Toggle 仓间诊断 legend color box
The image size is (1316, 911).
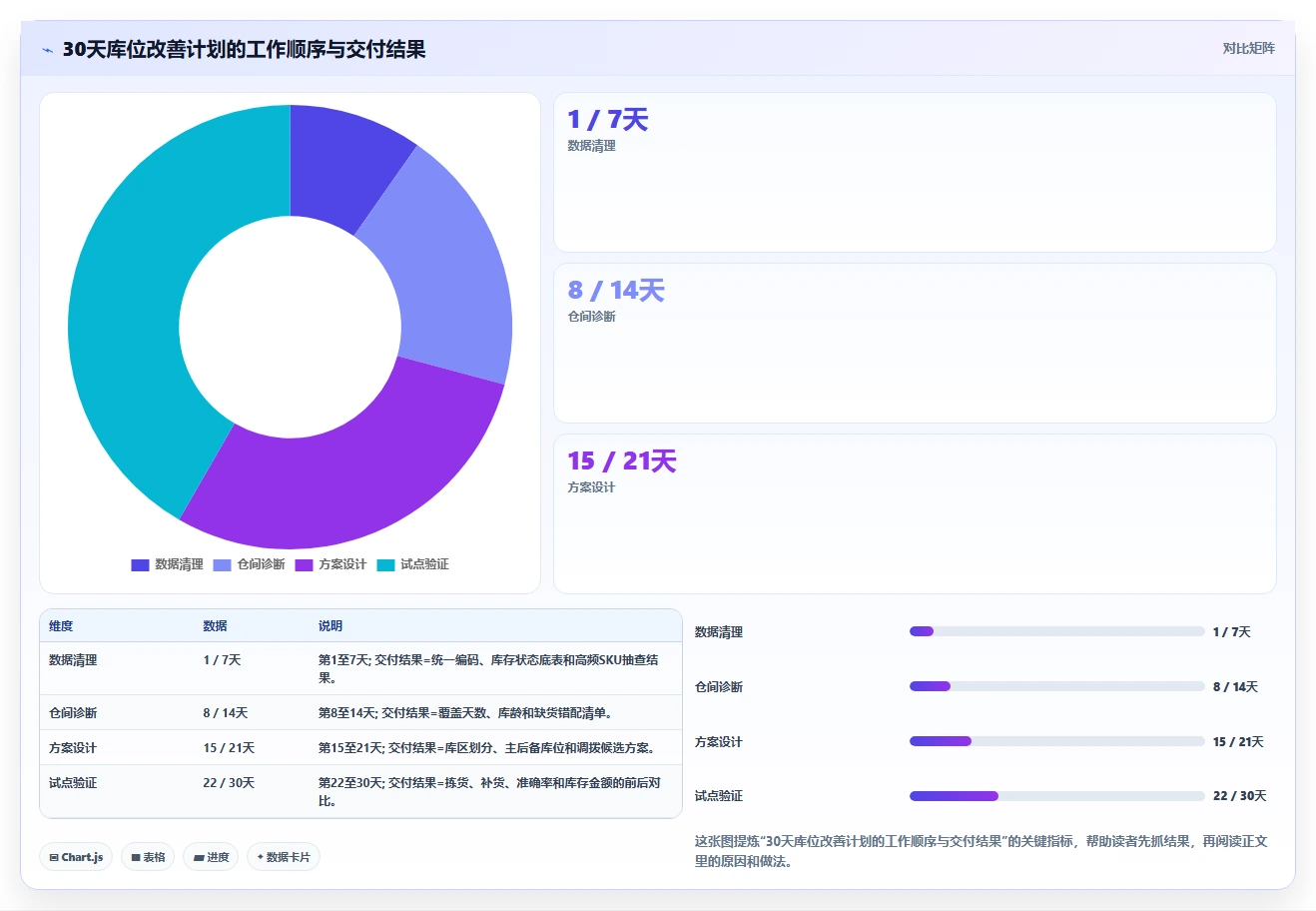[x=222, y=565]
